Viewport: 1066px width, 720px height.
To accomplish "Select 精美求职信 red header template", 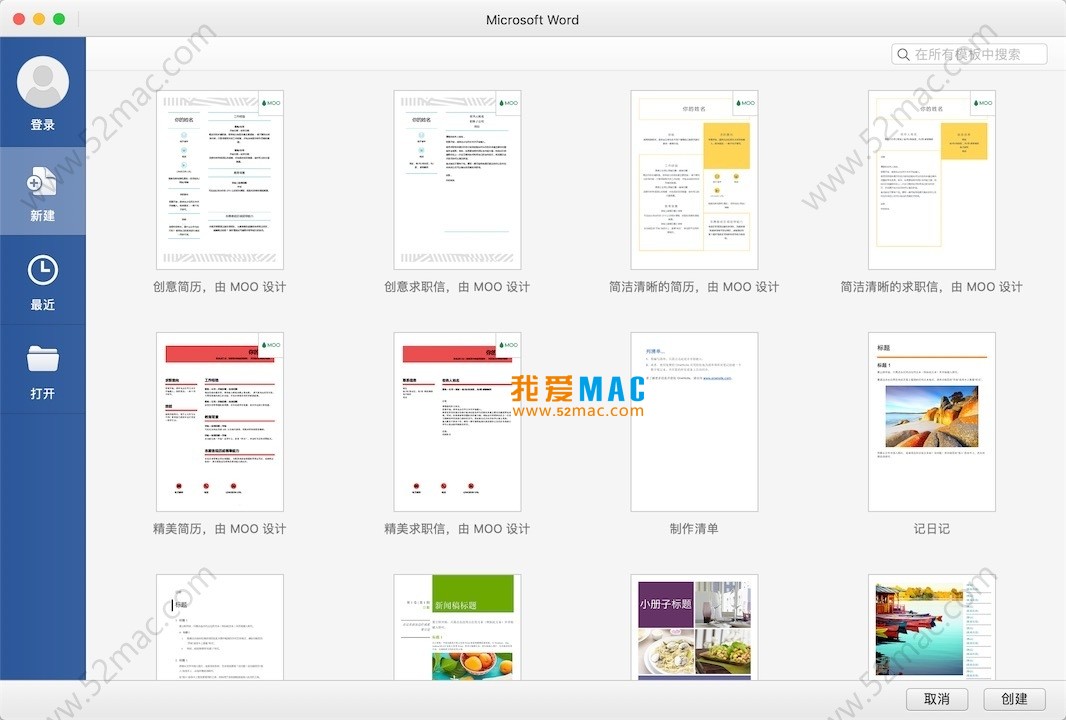I will [x=457, y=422].
